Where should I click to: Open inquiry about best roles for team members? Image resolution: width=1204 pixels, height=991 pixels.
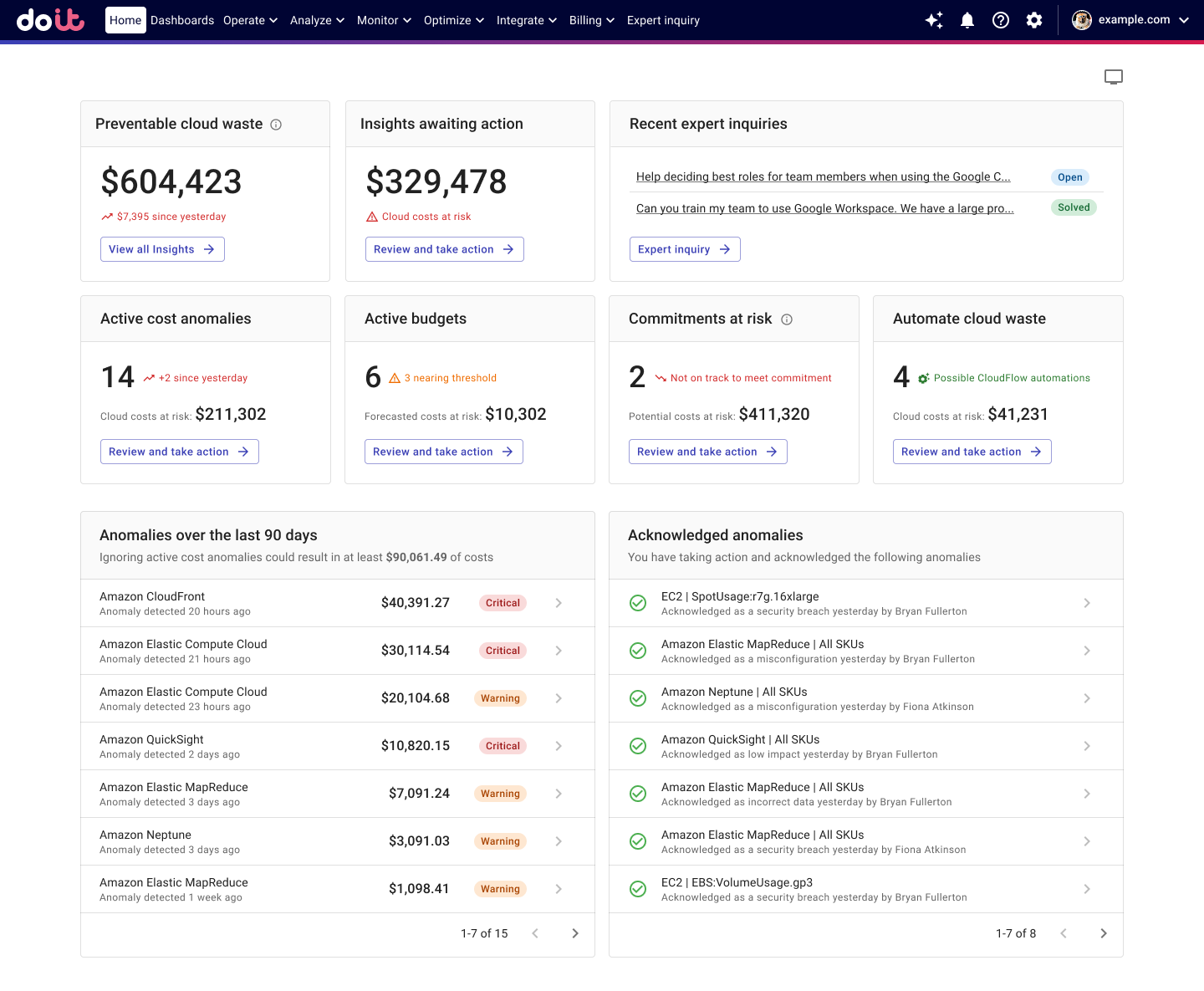[x=823, y=176]
